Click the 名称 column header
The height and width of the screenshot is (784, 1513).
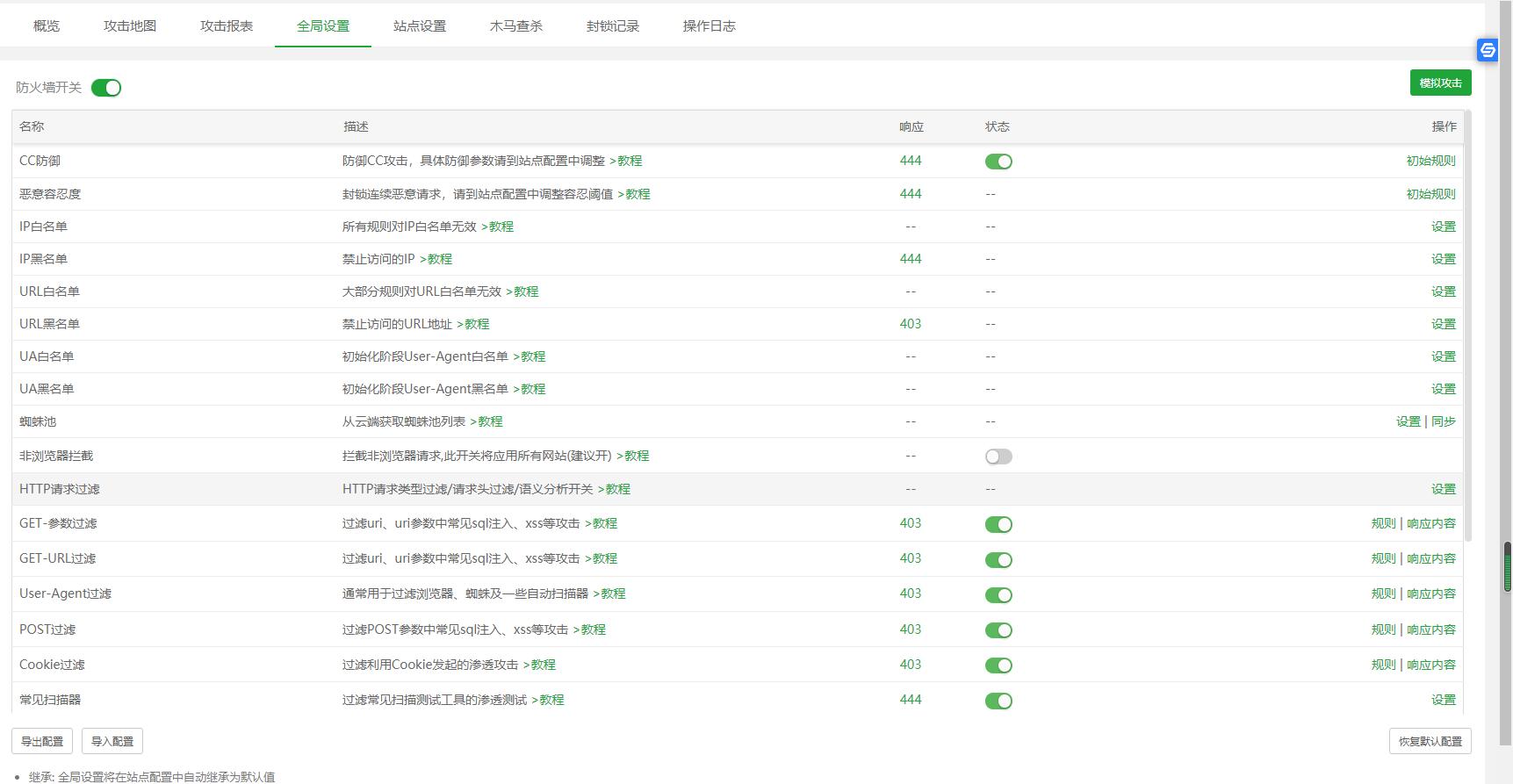[x=32, y=126]
